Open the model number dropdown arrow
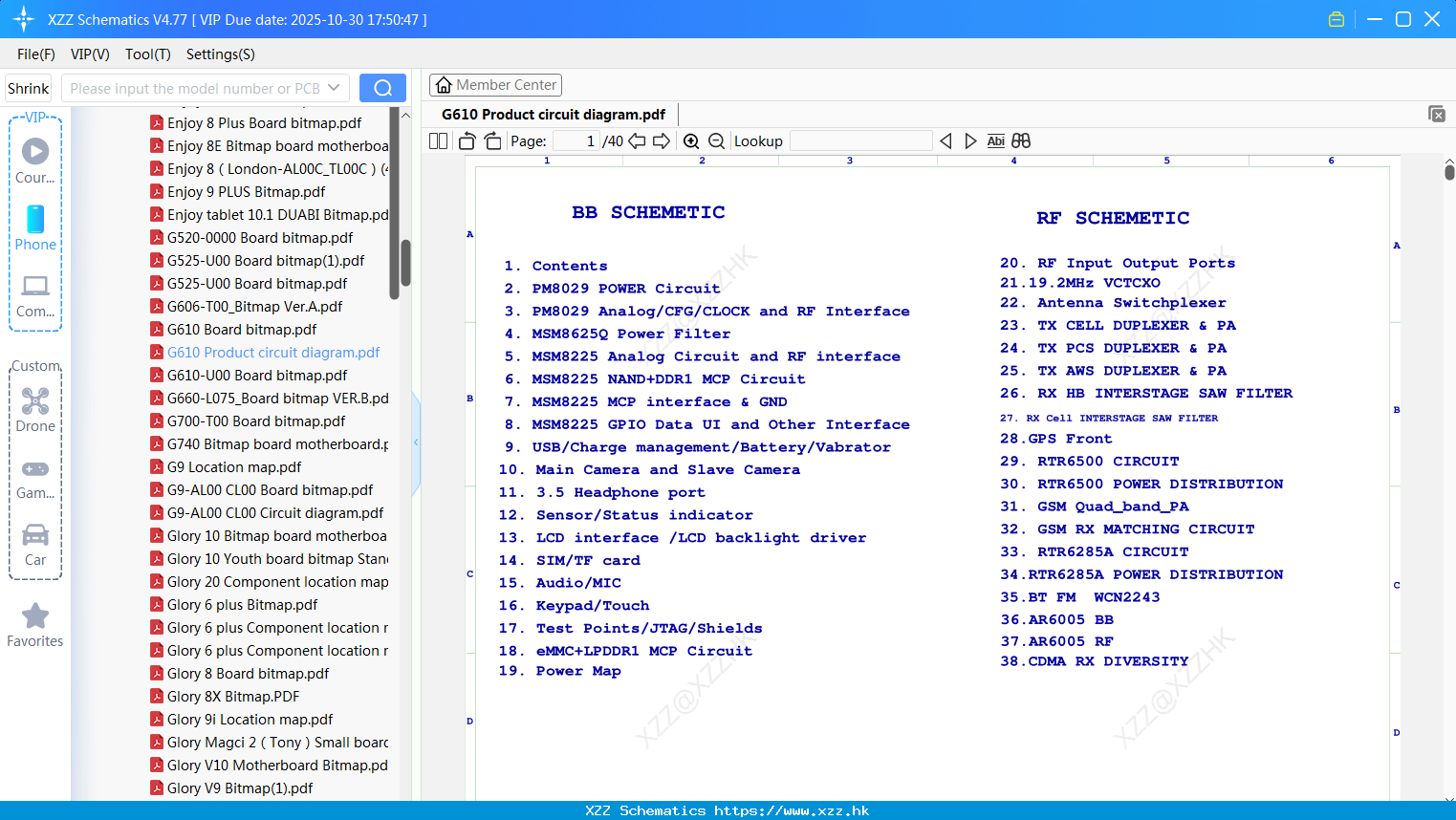The width and height of the screenshot is (1456, 820). (334, 88)
